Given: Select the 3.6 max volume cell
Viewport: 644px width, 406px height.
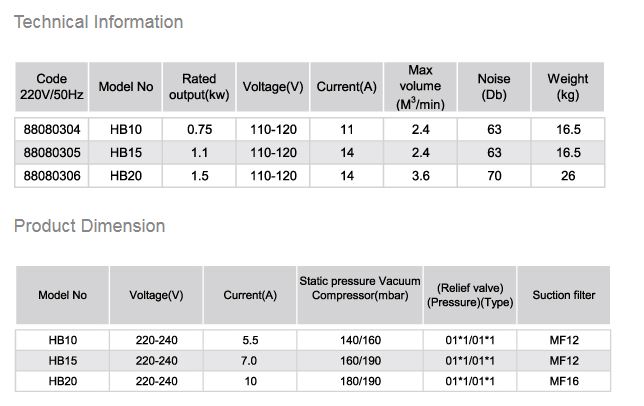Looking at the screenshot, I should 420,176.
